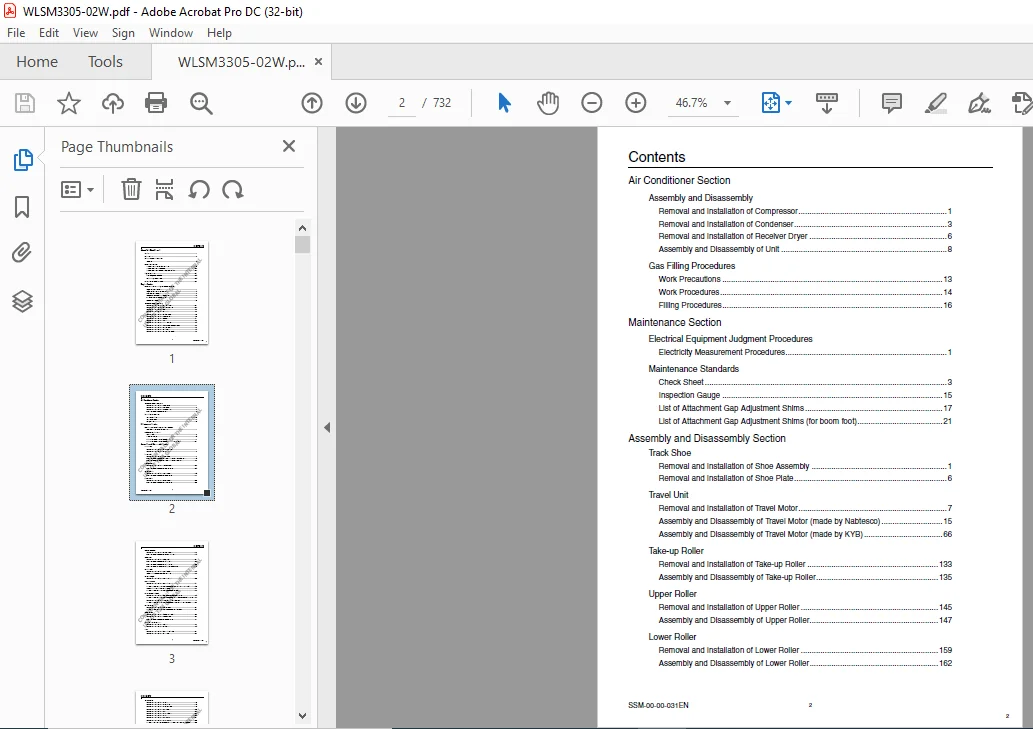Click the fit page view icon
Screen dimensions: 1033x729
click(x=771, y=103)
